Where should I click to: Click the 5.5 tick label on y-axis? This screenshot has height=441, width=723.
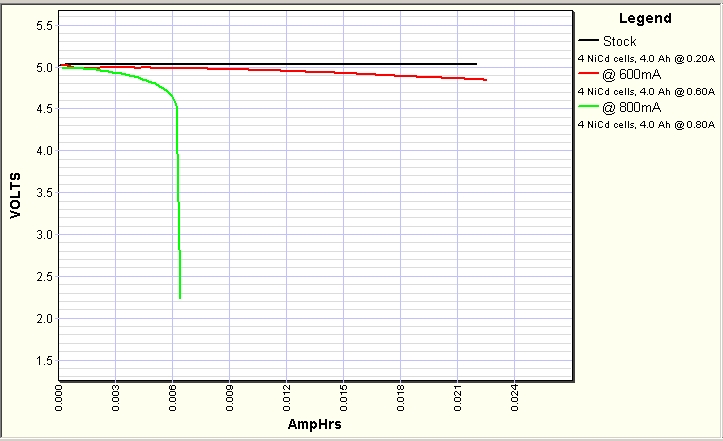[45, 25]
